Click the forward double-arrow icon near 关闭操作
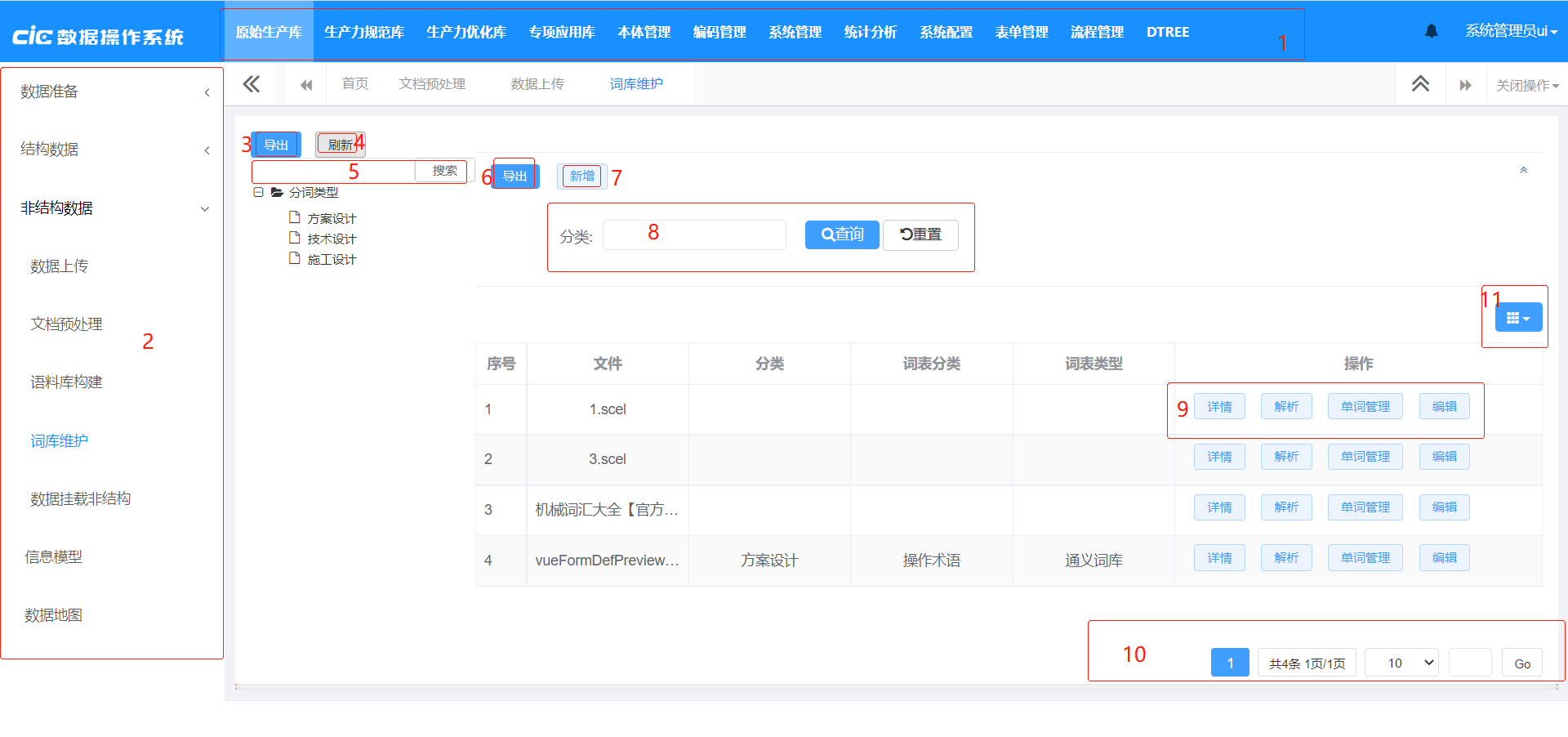The height and width of the screenshot is (737, 1568). (x=1466, y=83)
